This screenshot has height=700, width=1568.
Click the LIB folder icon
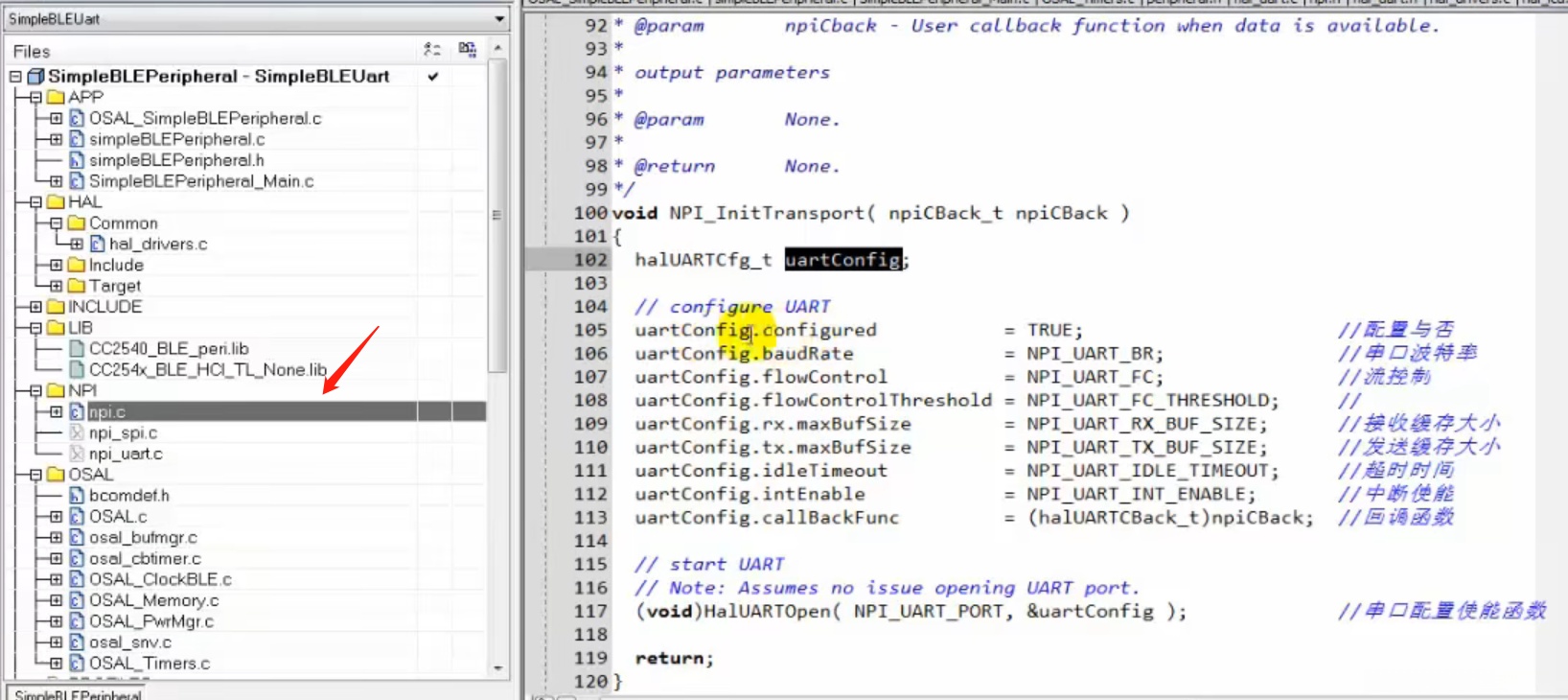[x=57, y=328]
